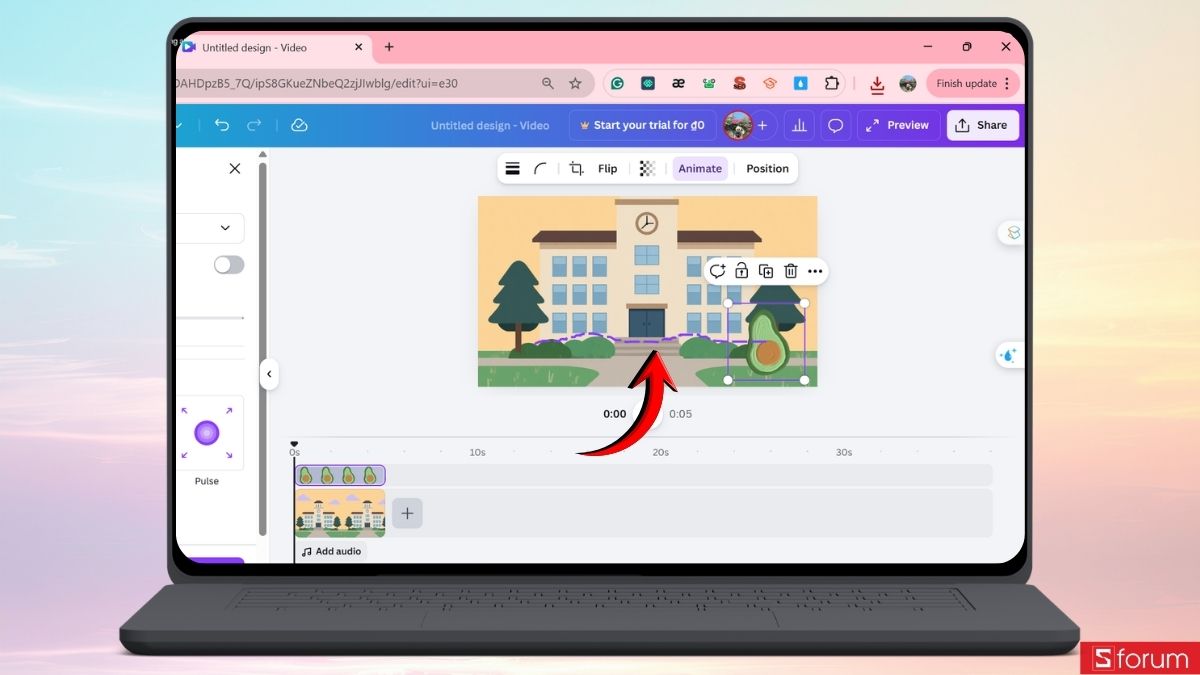Zoom the page with the magnifier icon
The image size is (1200, 675).
pos(548,84)
